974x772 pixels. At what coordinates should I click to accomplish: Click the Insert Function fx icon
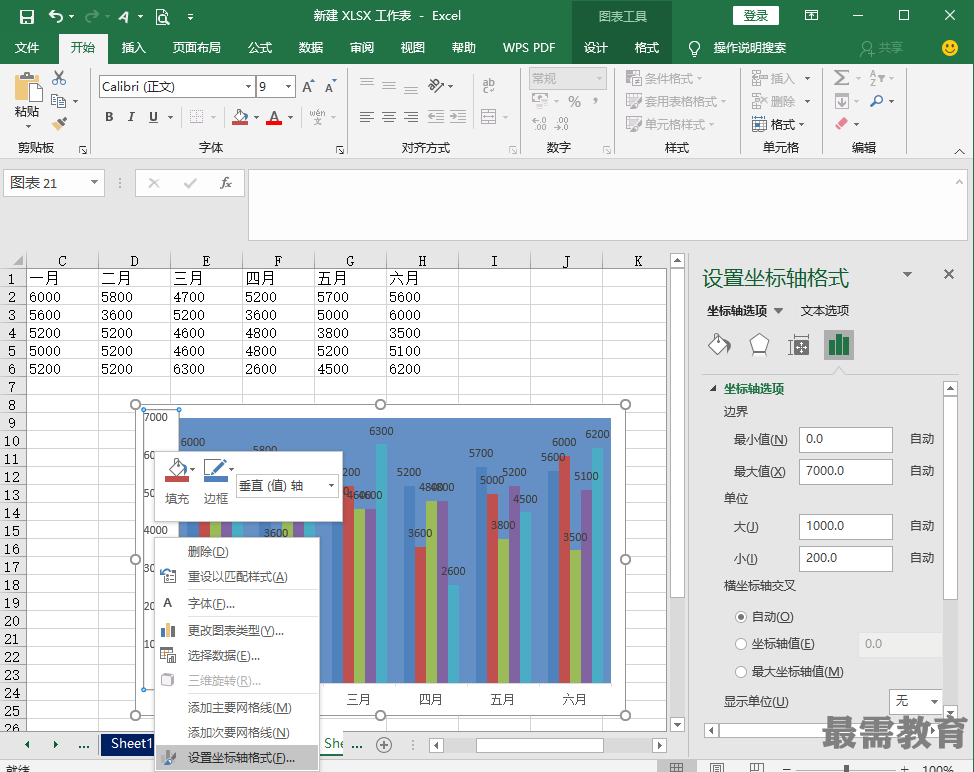[x=226, y=183]
